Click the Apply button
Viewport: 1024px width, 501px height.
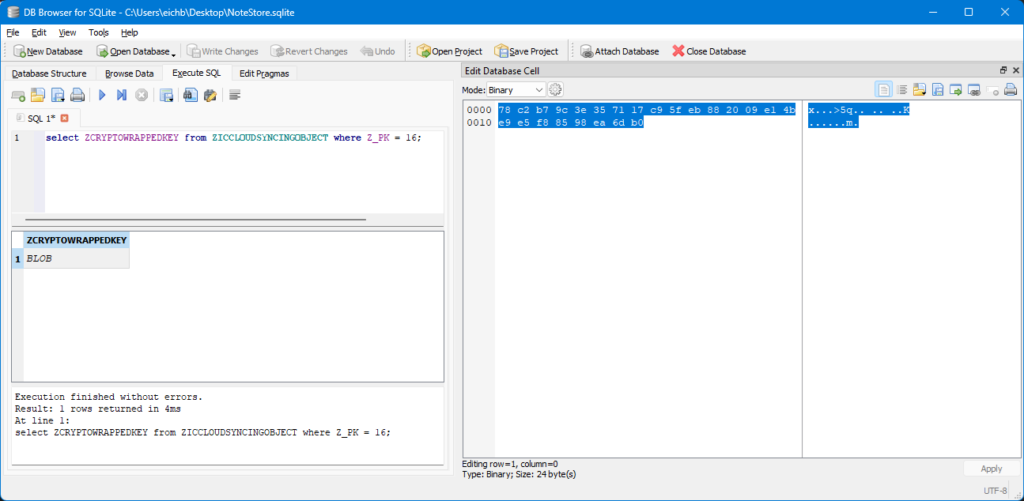tap(991, 468)
